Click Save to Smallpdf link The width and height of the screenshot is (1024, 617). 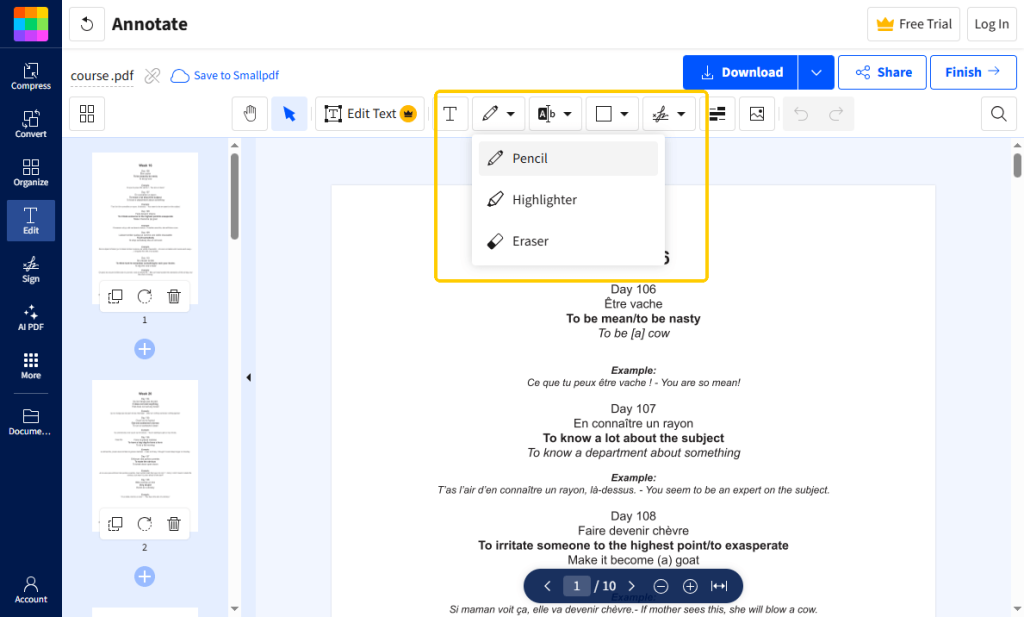point(225,76)
